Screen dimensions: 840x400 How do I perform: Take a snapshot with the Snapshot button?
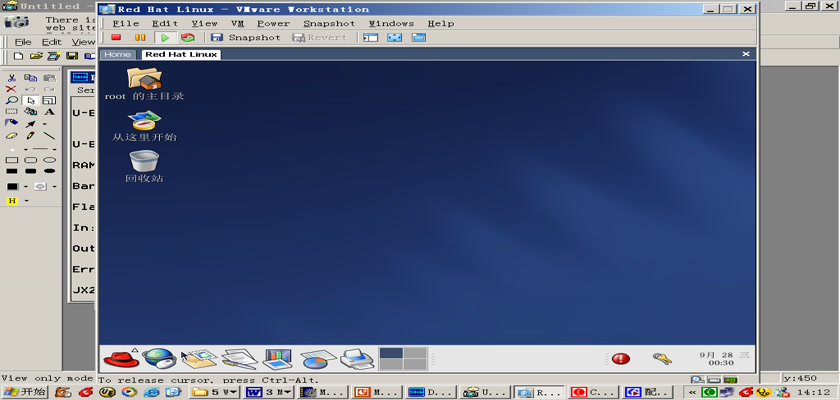click(x=245, y=37)
